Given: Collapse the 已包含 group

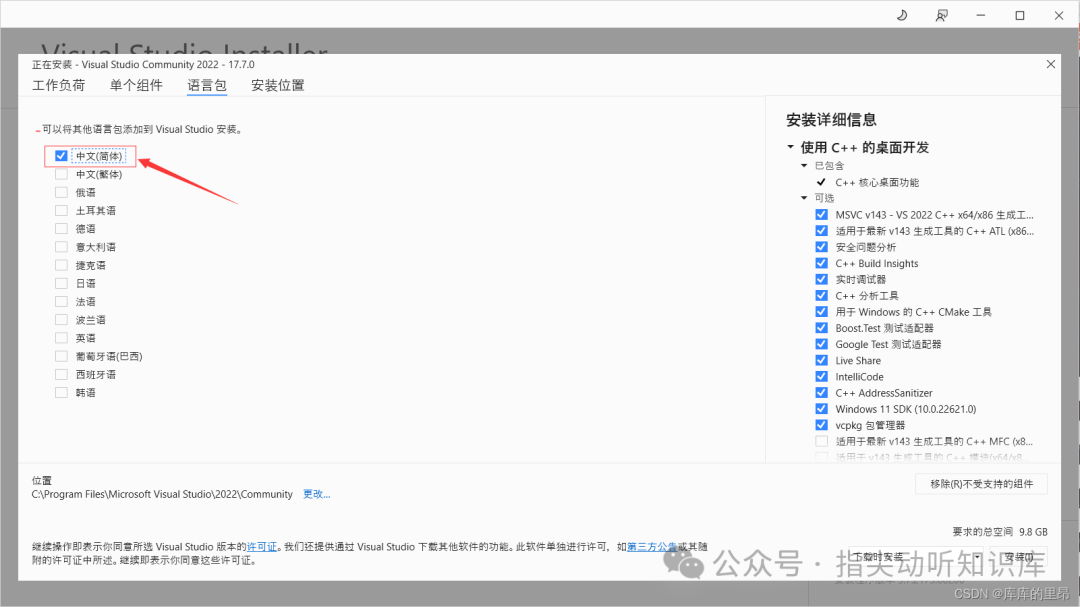Looking at the screenshot, I should pos(804,165).
